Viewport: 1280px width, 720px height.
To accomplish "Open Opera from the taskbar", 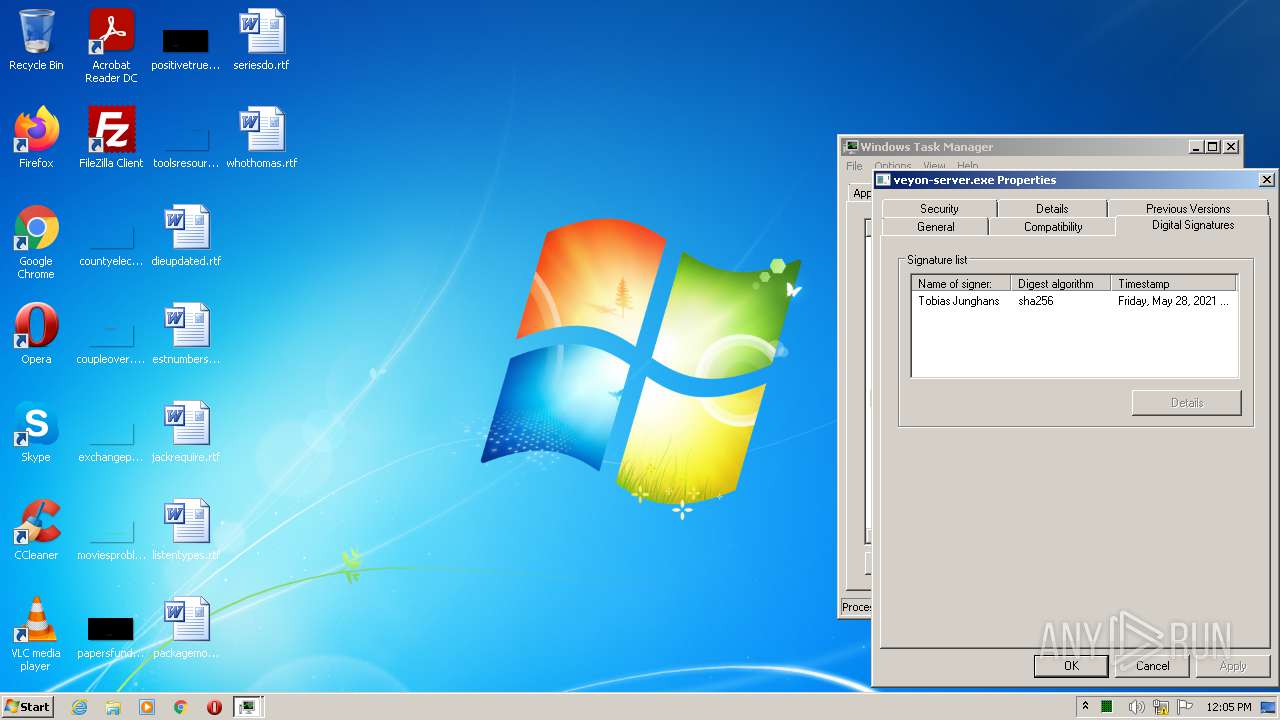I will pos(214,707).
